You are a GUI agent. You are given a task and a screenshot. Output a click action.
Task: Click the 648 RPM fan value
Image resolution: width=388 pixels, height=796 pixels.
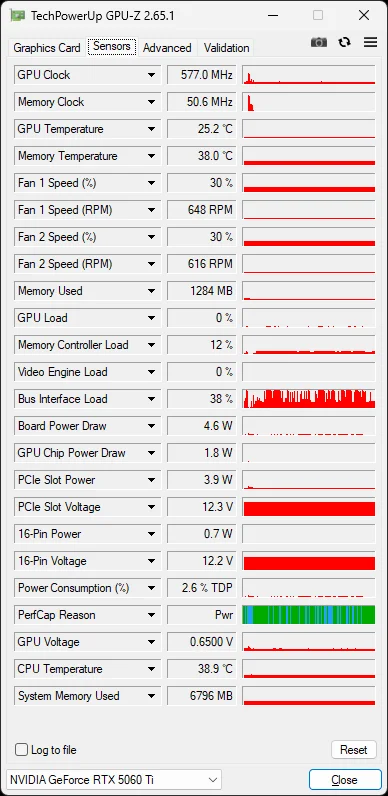[x=202, y=210]
